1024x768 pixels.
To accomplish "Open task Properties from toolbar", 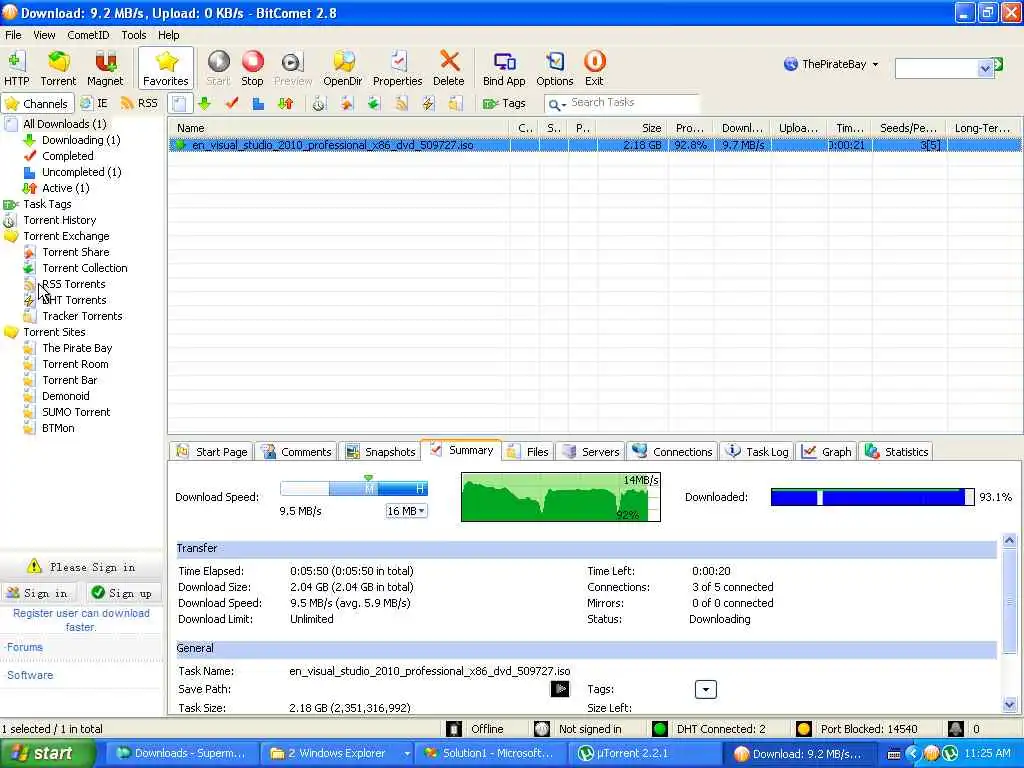I will click(397, 68).
